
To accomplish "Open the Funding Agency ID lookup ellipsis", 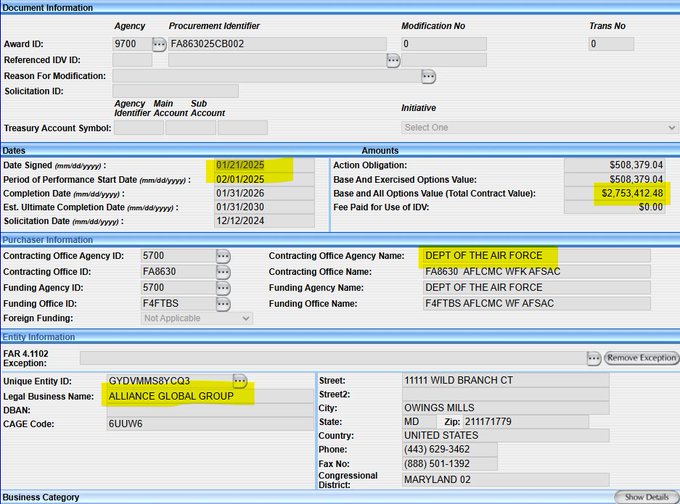I will 223,288.
